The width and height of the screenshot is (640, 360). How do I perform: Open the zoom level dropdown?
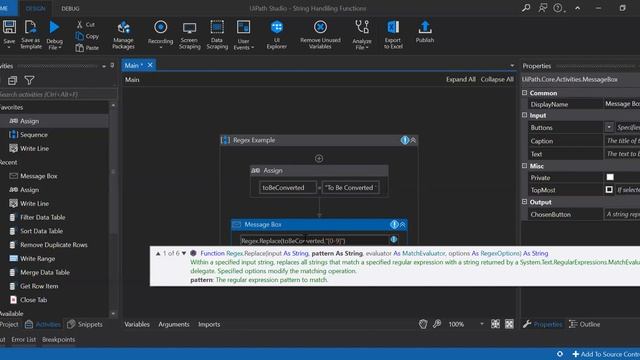click(482, 324)
